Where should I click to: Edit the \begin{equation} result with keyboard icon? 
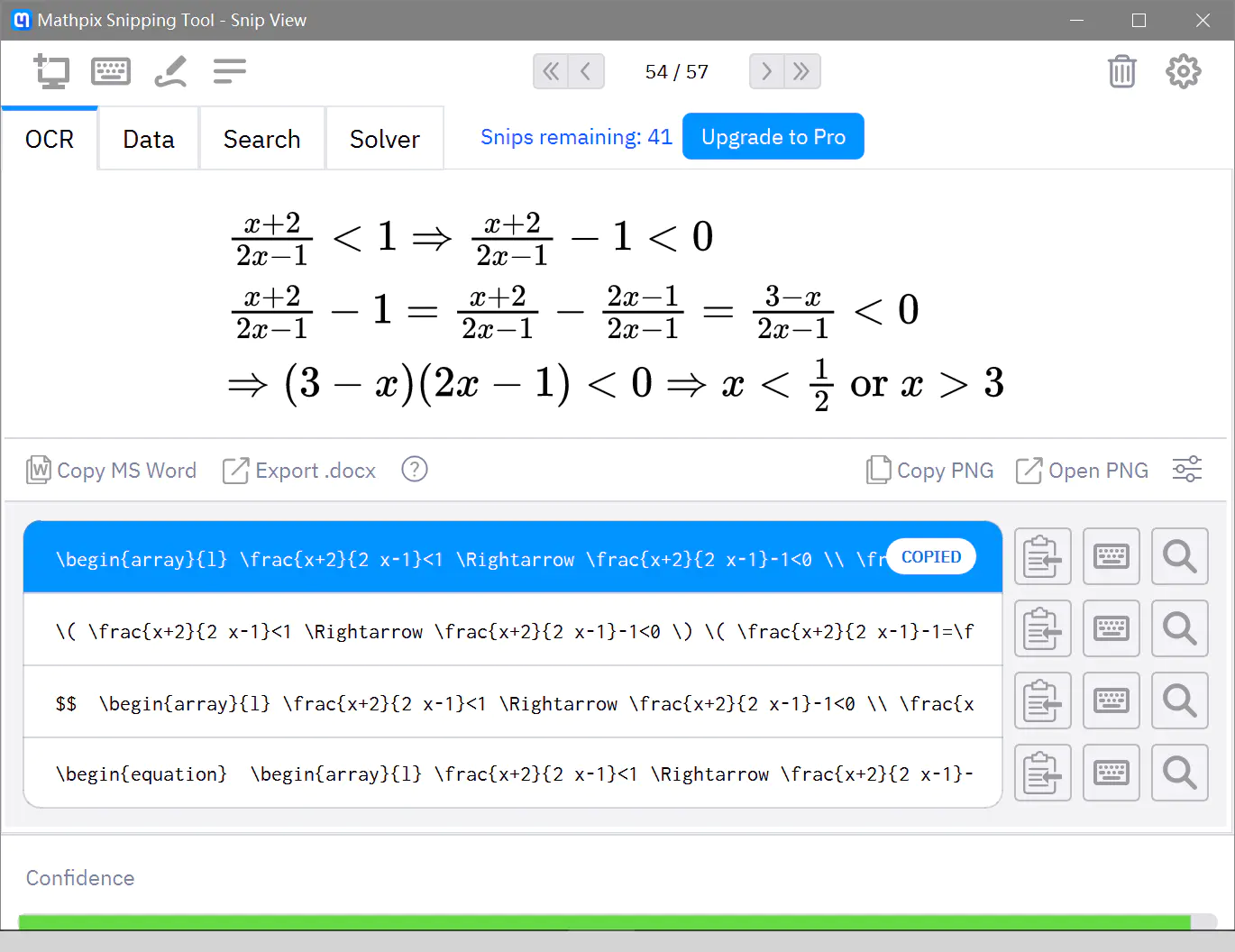[1111, 773]
